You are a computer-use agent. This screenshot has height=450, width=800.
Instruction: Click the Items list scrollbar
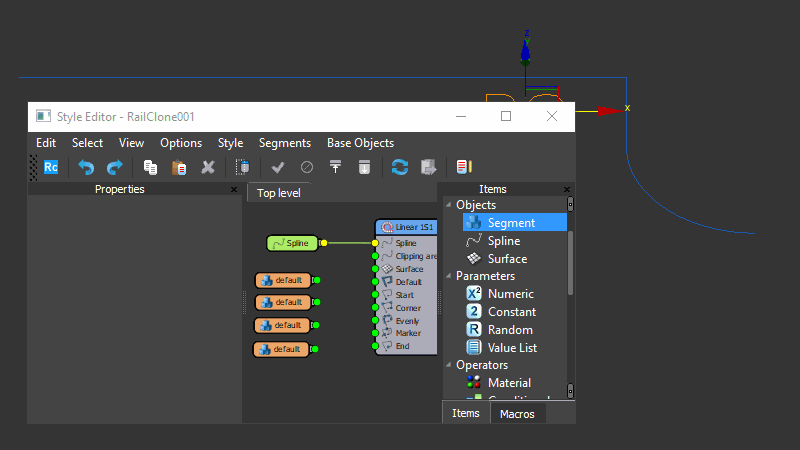(571, 260)
